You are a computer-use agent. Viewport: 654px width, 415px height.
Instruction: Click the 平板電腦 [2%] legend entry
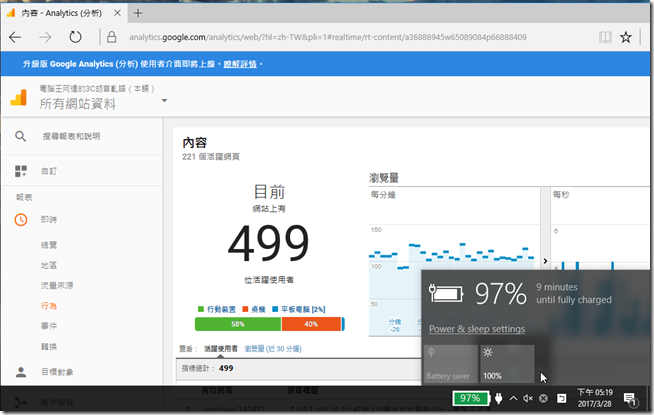299,309
